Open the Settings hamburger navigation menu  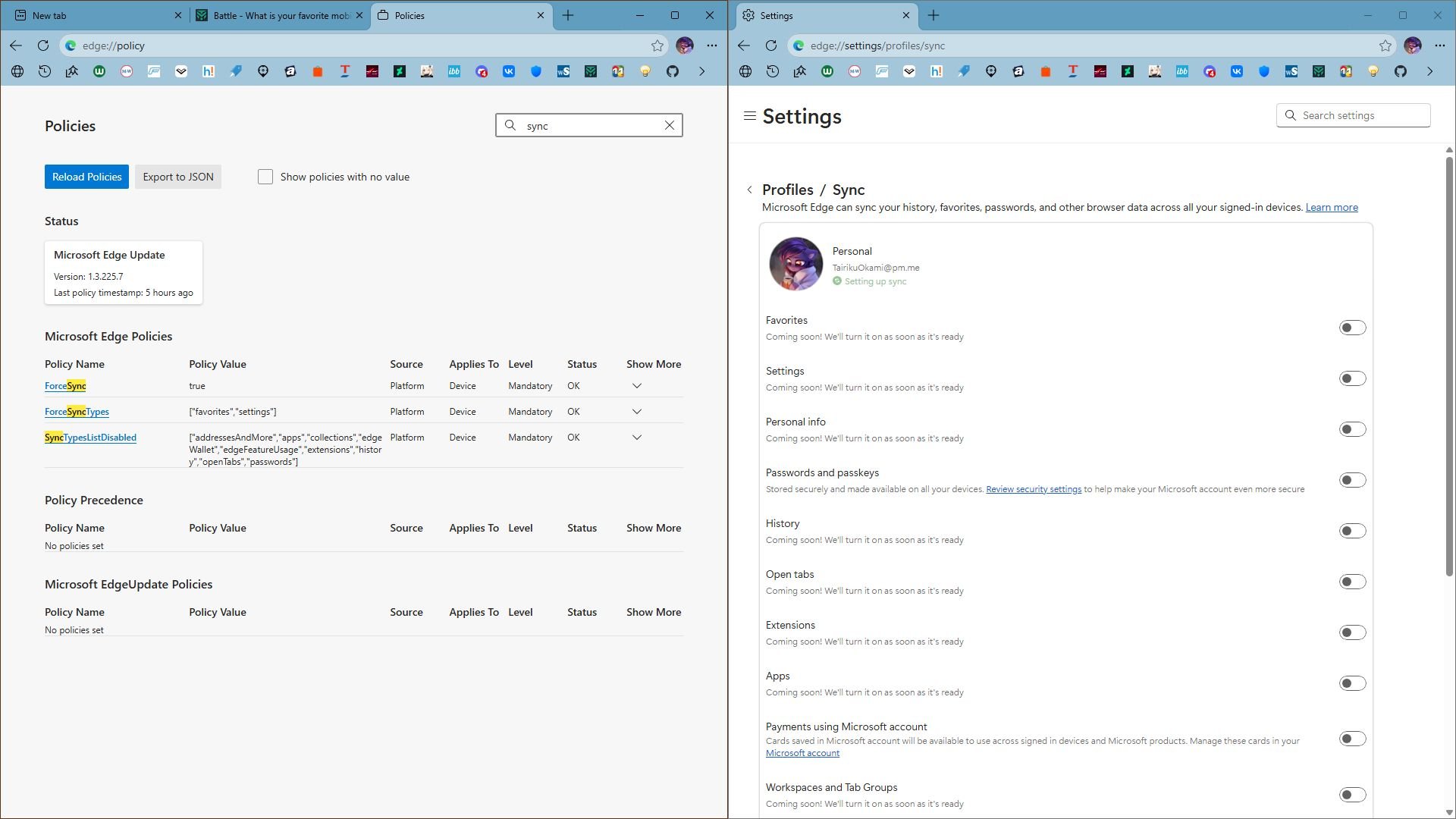750,116
